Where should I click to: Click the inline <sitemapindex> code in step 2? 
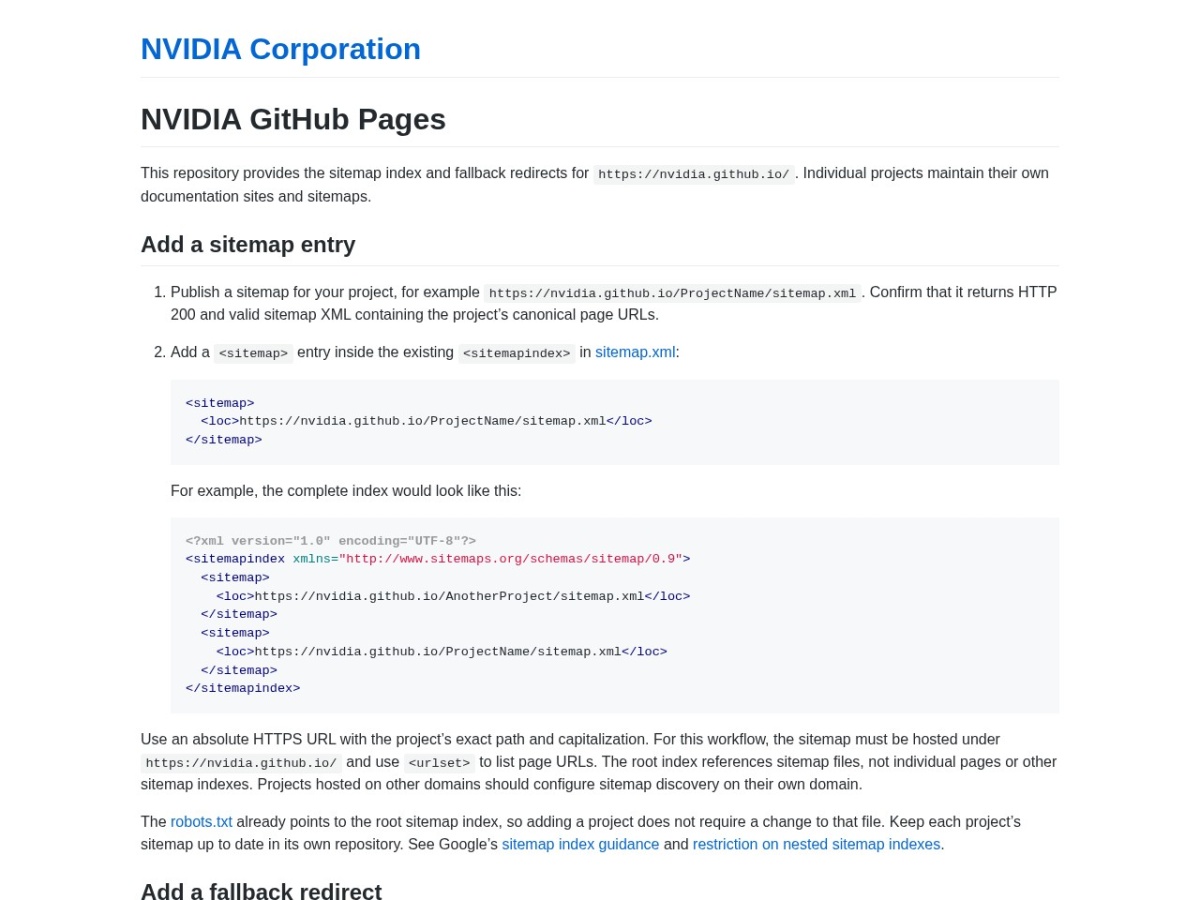pyautogui.click(x=517, y=353)
